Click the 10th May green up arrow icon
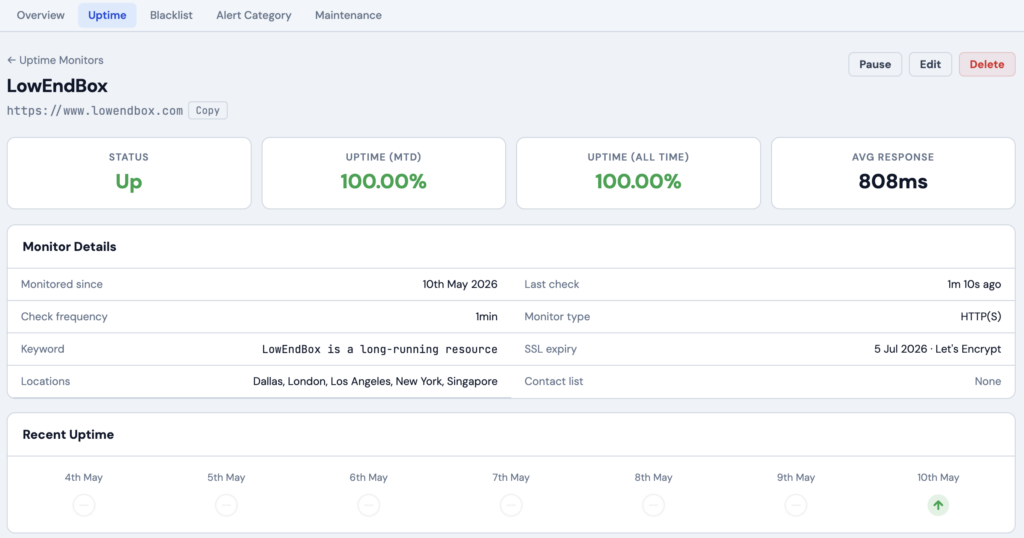Image resolution: width=1024 pixels, height=538 pixels. tap(938, 505)
